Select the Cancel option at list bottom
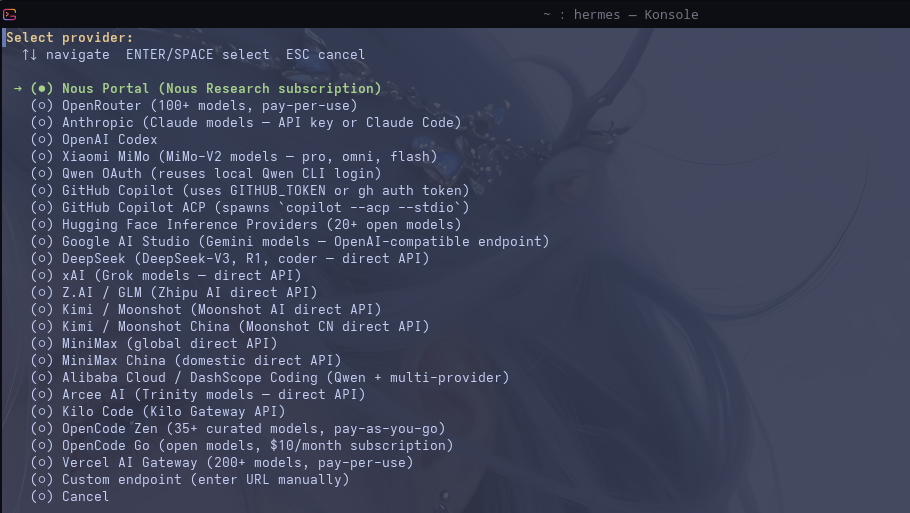910x513 pixels. [72, 496]
